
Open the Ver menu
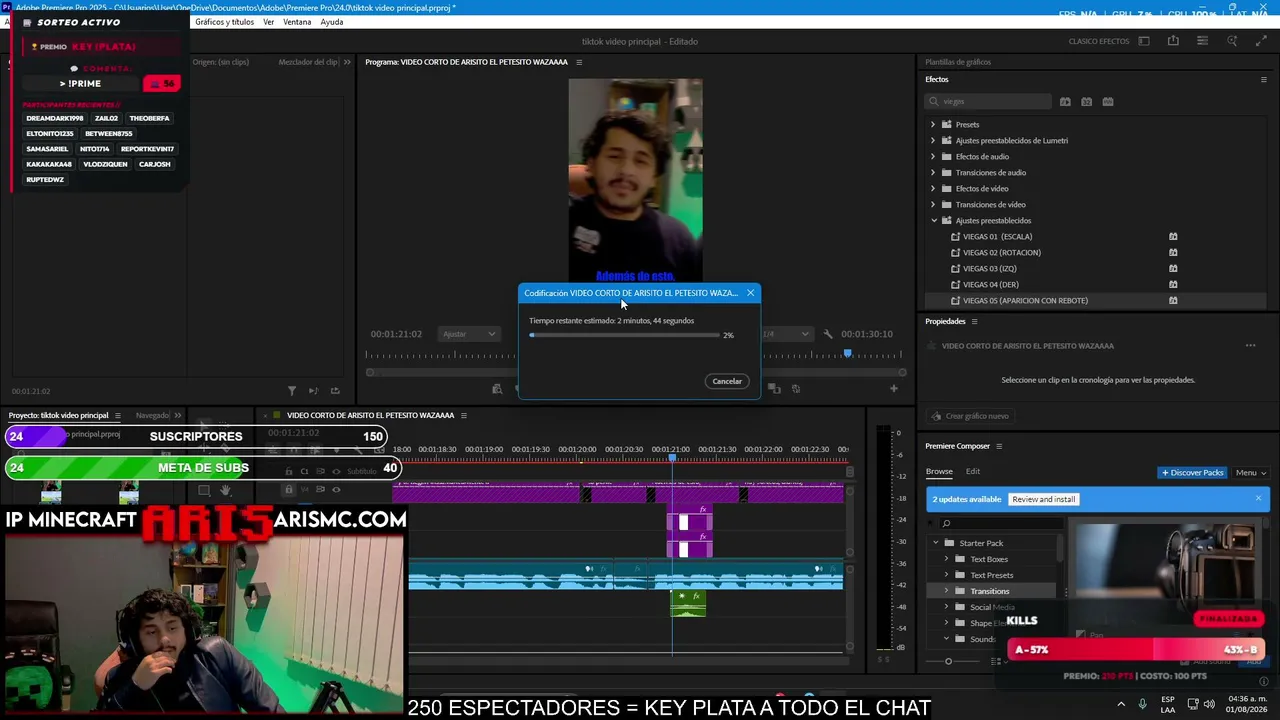click(x=269, y=22)
